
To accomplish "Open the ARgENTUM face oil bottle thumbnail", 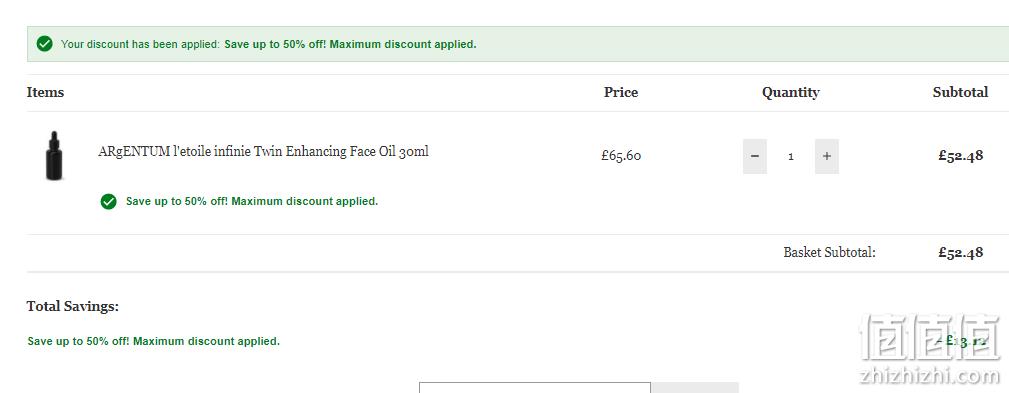I will 54,156.
